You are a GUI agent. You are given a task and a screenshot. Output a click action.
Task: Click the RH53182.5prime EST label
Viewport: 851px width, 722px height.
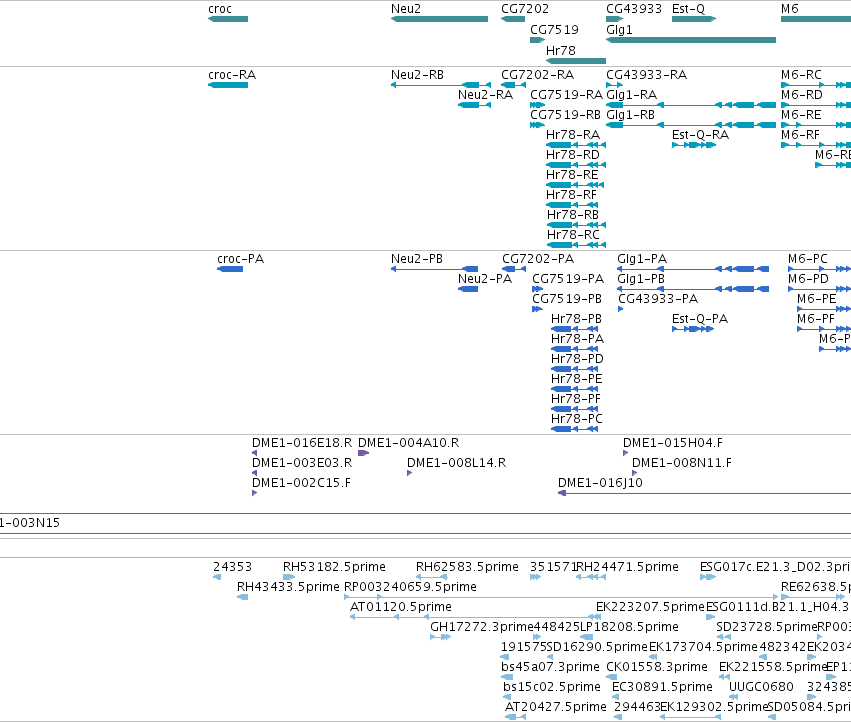tap(334, 567)
